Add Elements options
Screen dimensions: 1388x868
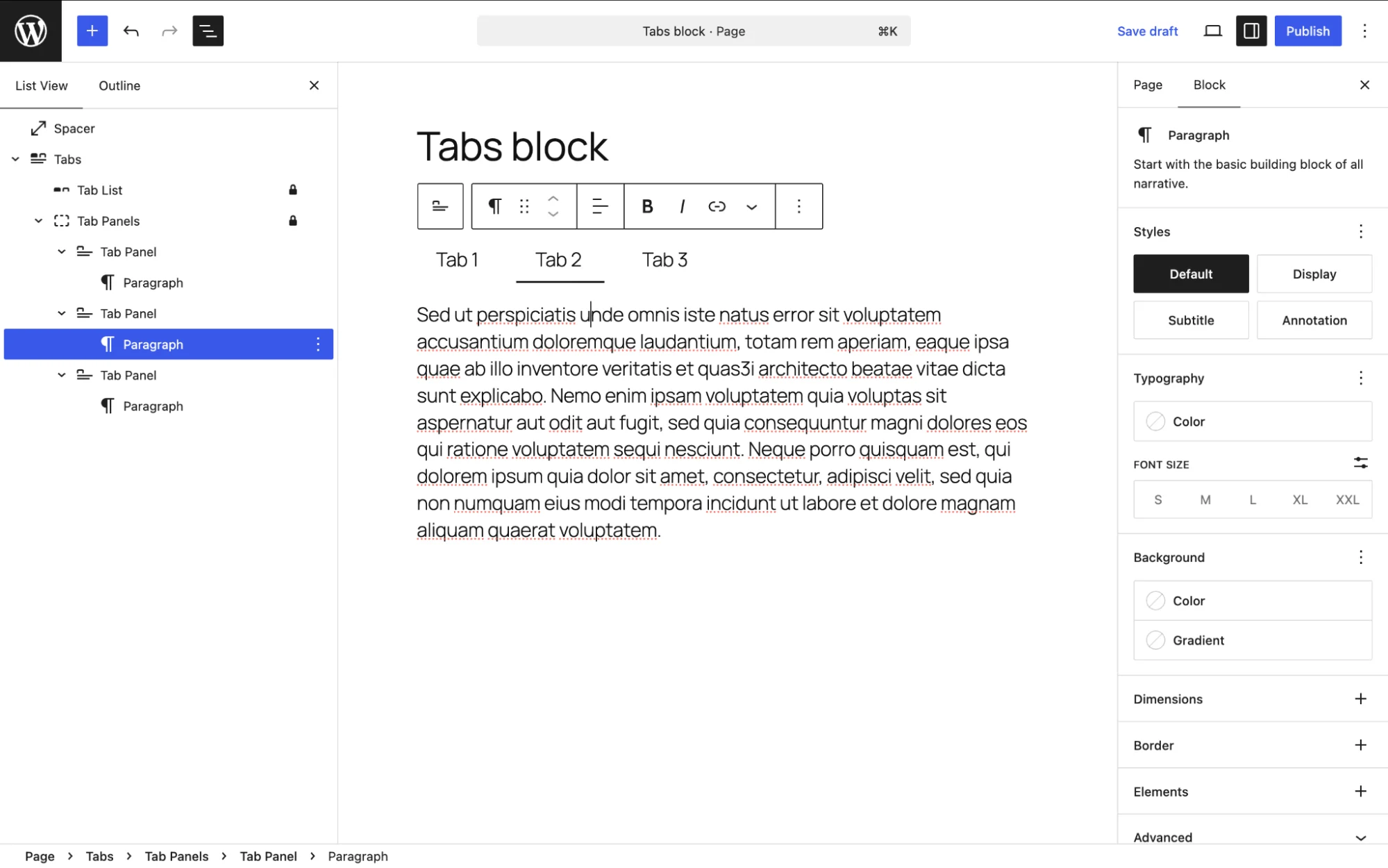click(x=1360, y=791)
